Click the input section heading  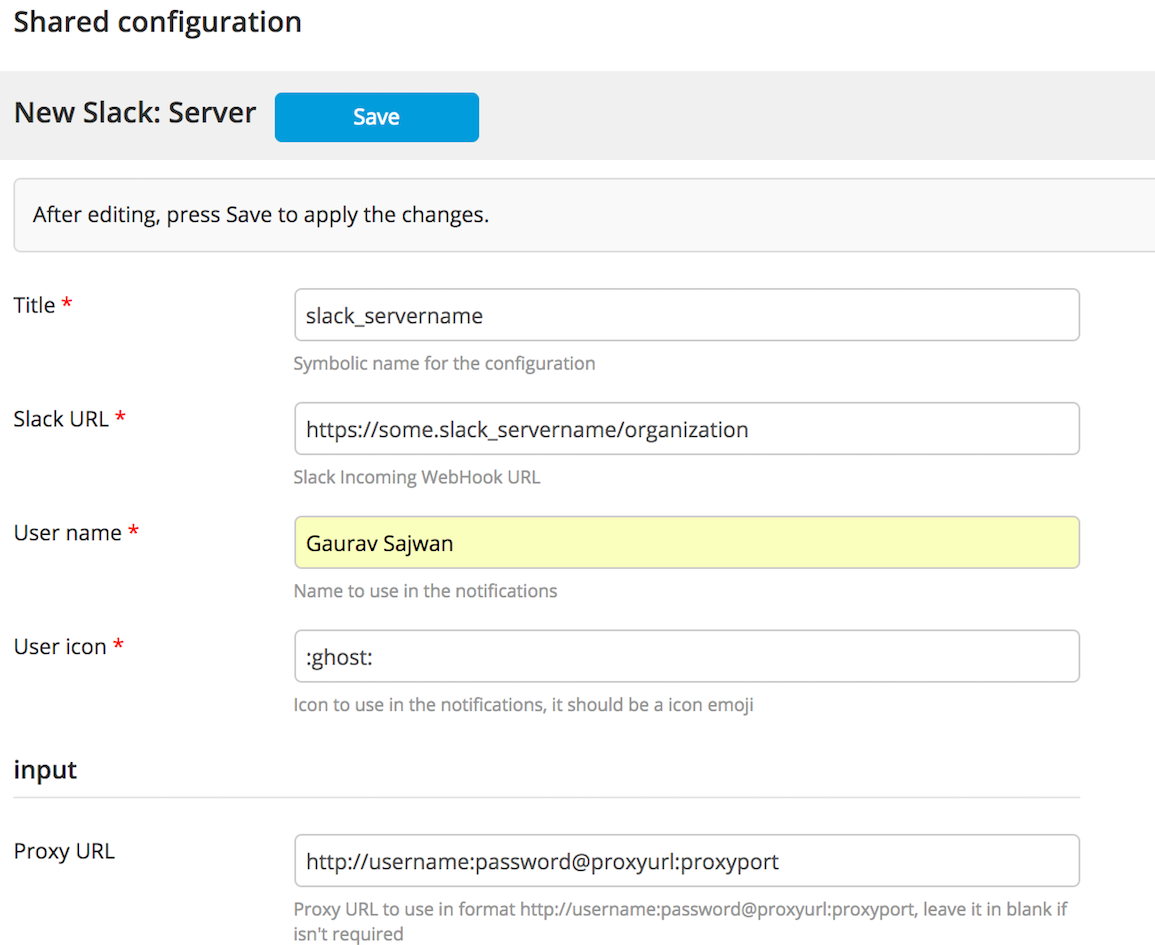(45, 770)
